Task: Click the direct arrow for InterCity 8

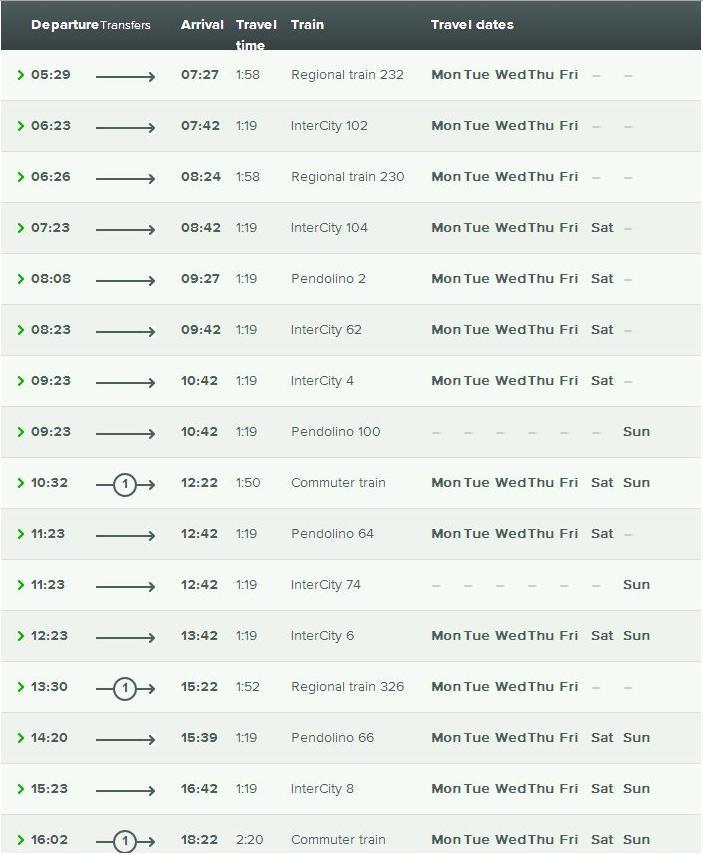Action: [125, 791]
